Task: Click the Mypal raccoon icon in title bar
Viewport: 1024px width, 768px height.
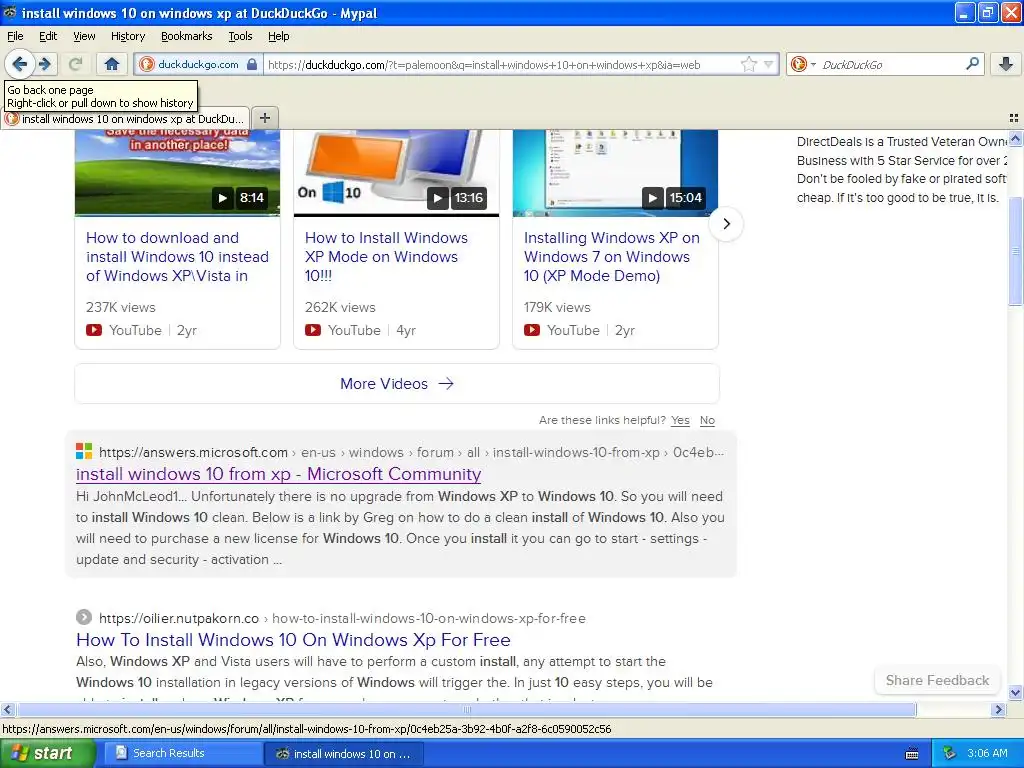Action: [x=9, y=12]
